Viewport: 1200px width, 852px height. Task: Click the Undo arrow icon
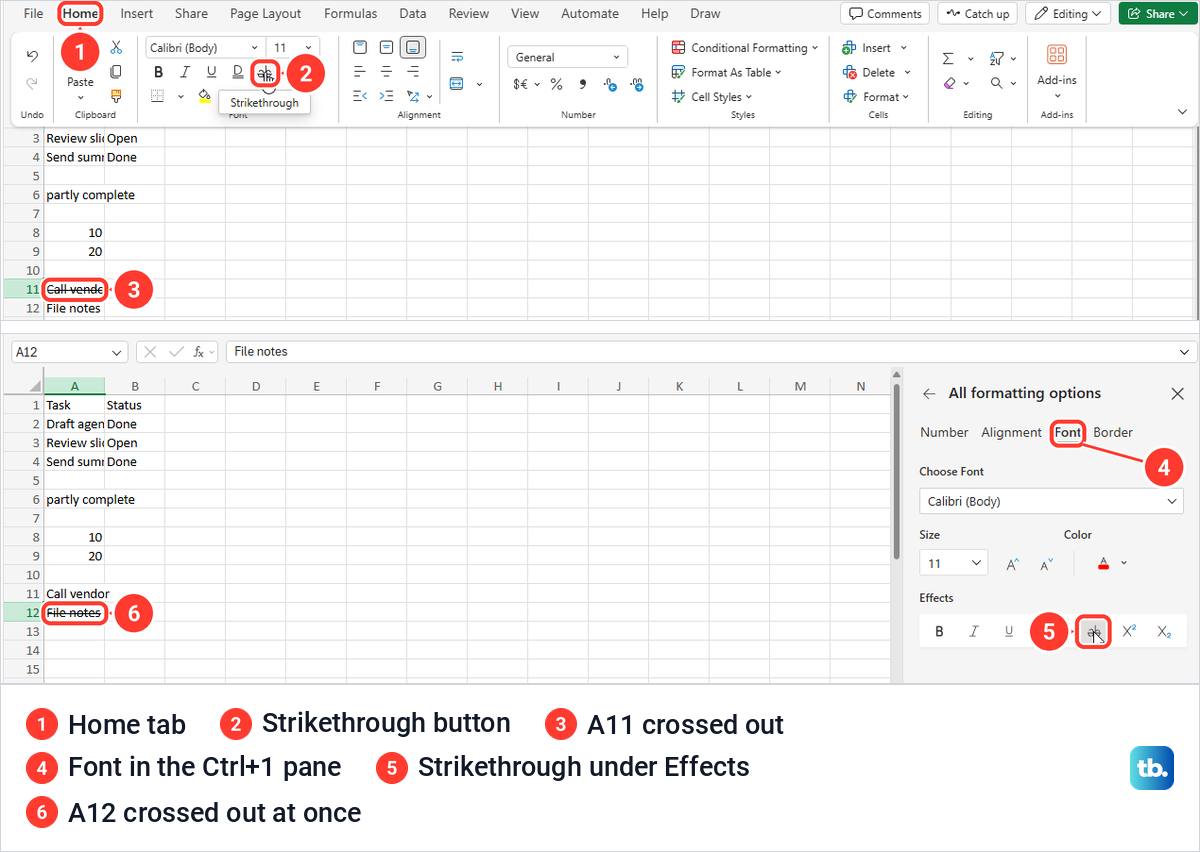point(32,56)
